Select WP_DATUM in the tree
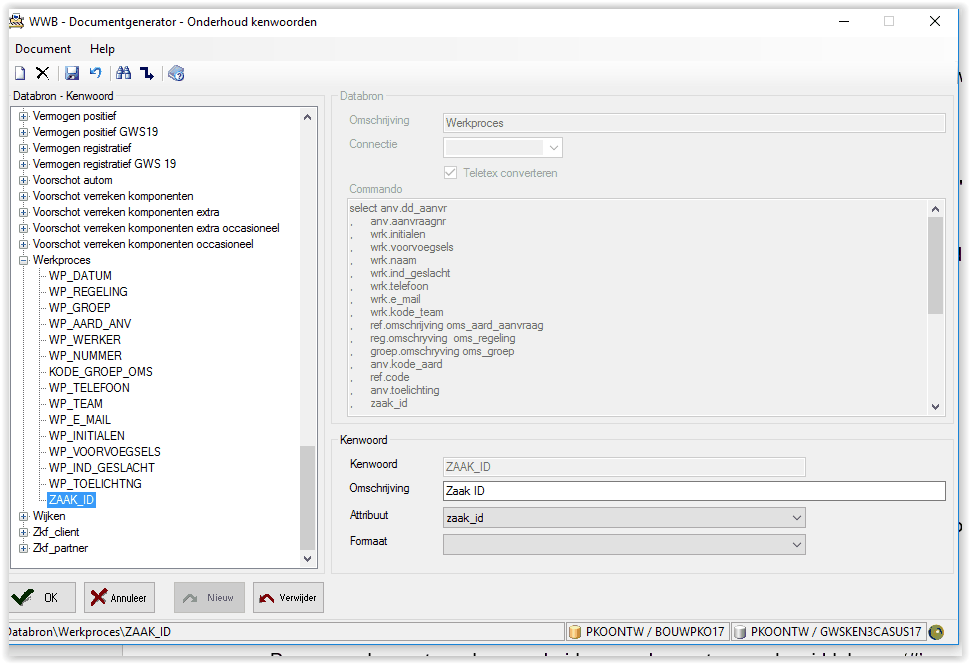This screenshot has height=664, width=970. point(80,276)
